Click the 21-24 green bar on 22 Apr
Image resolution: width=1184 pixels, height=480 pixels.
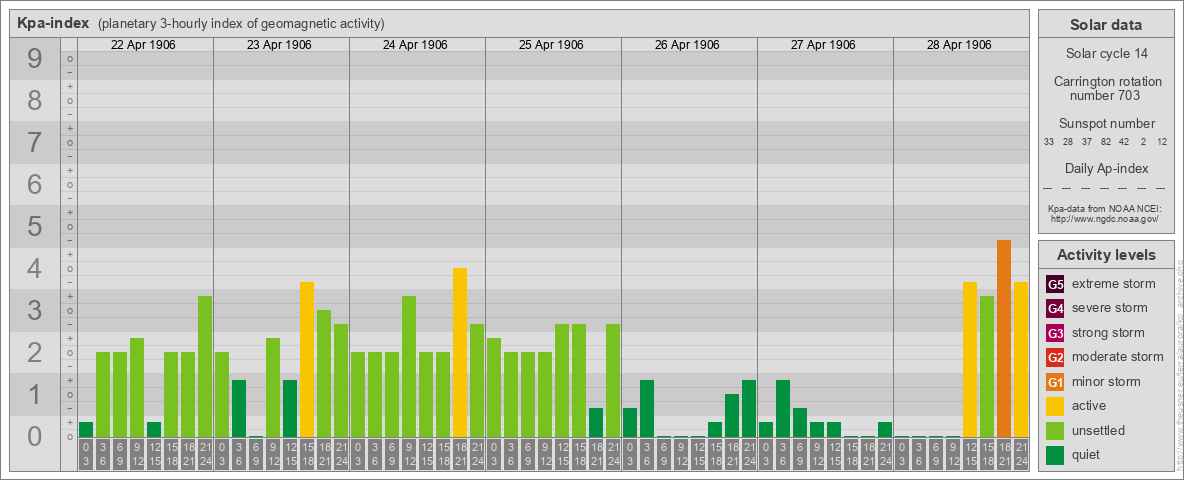point(205,367)
